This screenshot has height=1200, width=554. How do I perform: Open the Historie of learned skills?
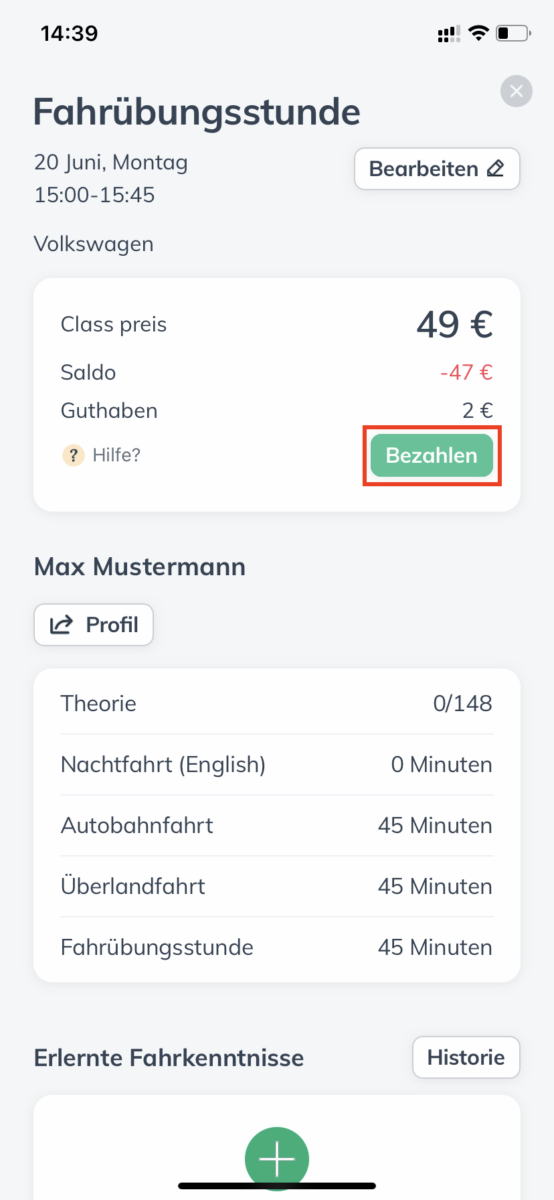[466, 1057]
